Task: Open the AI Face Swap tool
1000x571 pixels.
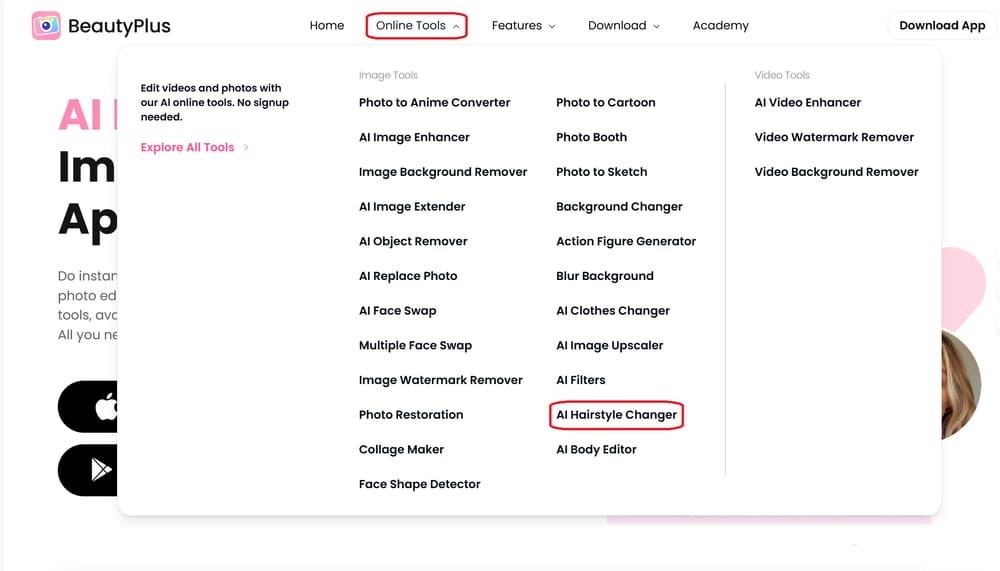Action: click(397, 311)
